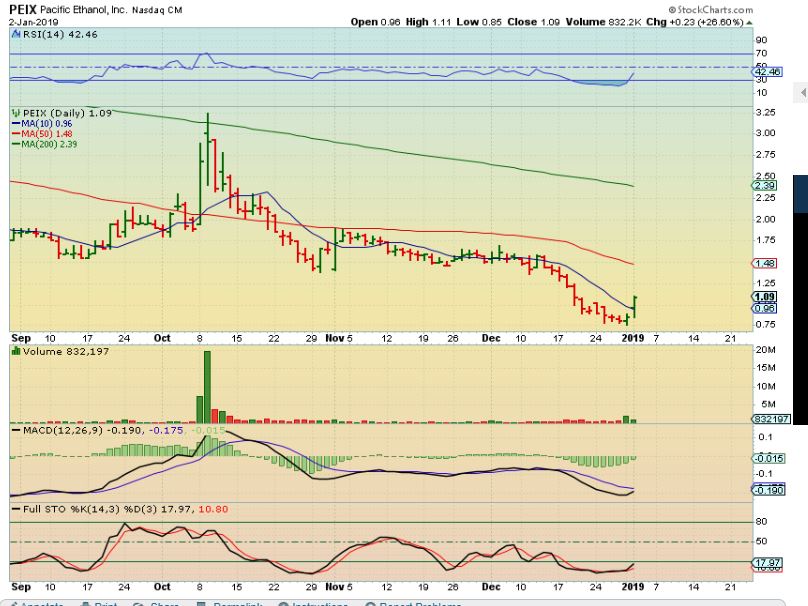Open the Print link in the bottom toolbar
The height and width of the screenshot is (606, 808).
click(100, 603)
